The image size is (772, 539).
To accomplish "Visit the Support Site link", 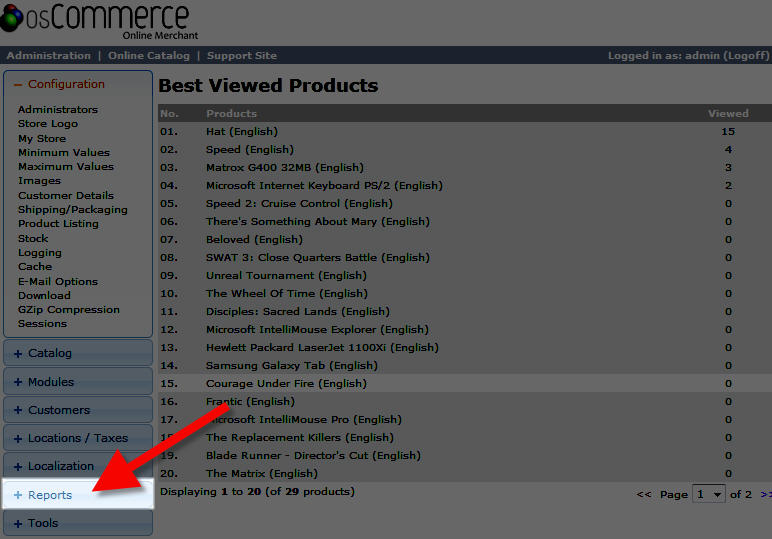I will click(241, 56).
